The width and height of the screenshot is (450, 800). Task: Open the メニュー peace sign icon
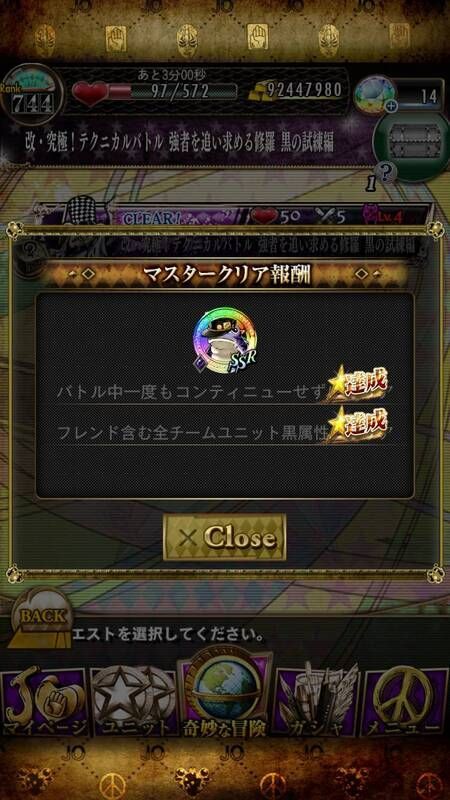[406, 703]
